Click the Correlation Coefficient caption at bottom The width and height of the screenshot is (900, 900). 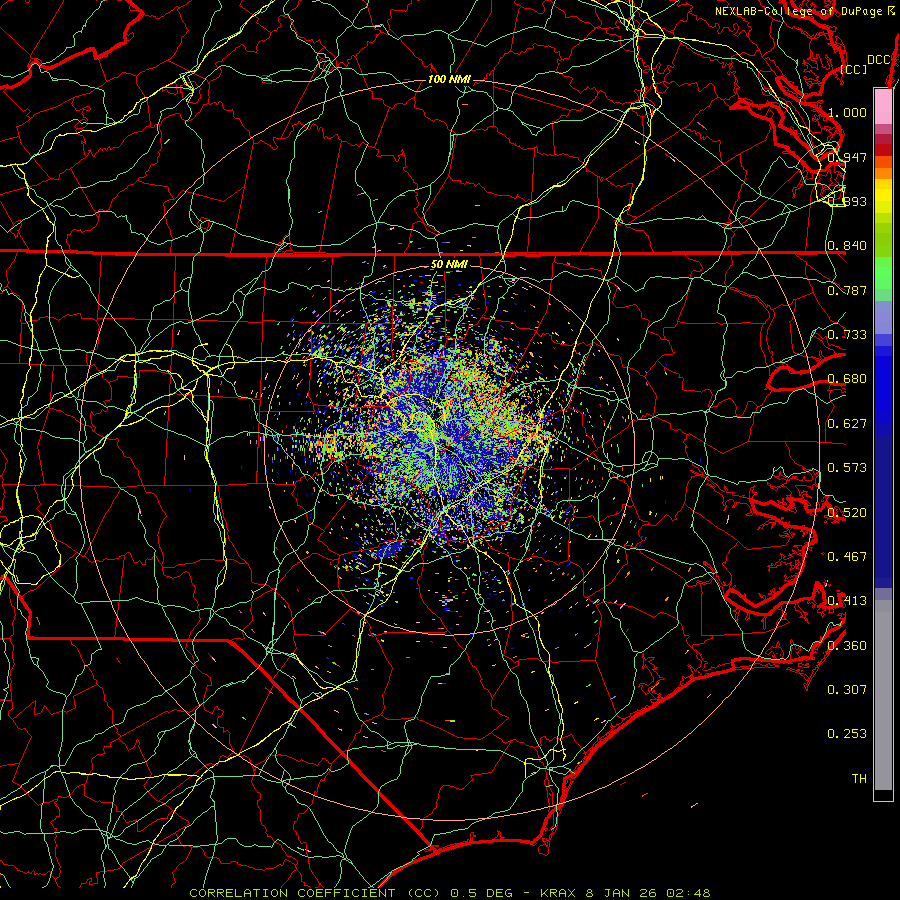pyautogui.click(x=450, y=893)
